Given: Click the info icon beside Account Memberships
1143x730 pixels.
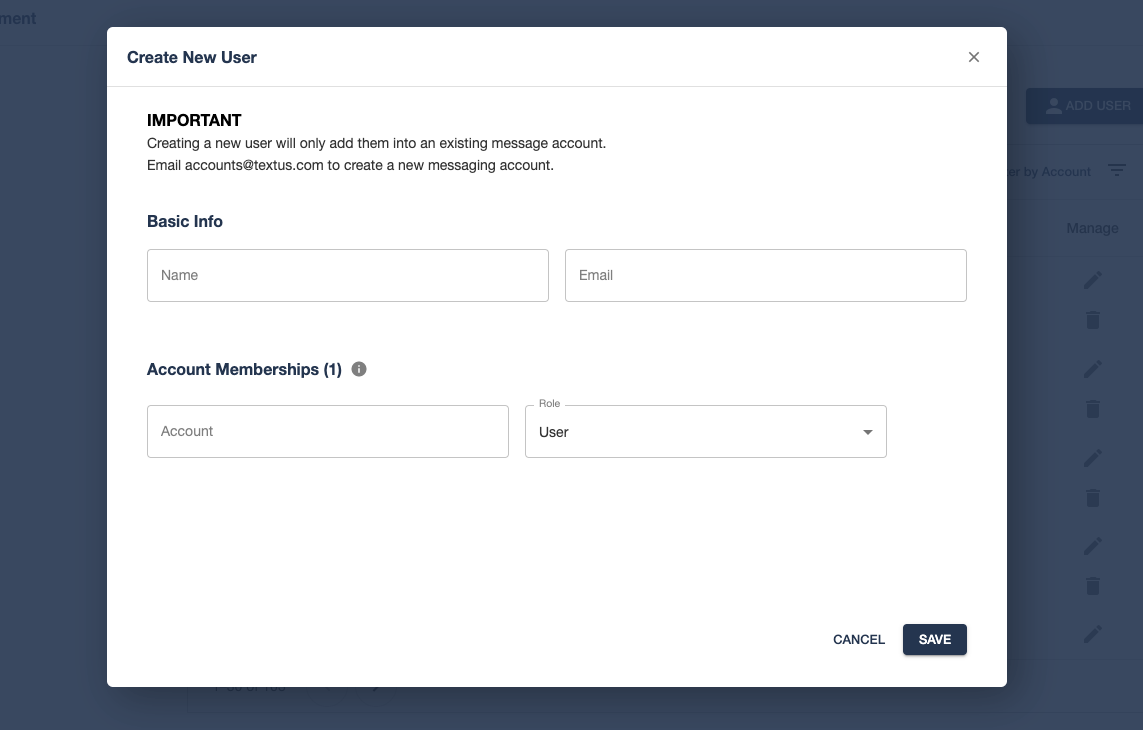Looking at the screenshot, I should click(x=359, y=369).
